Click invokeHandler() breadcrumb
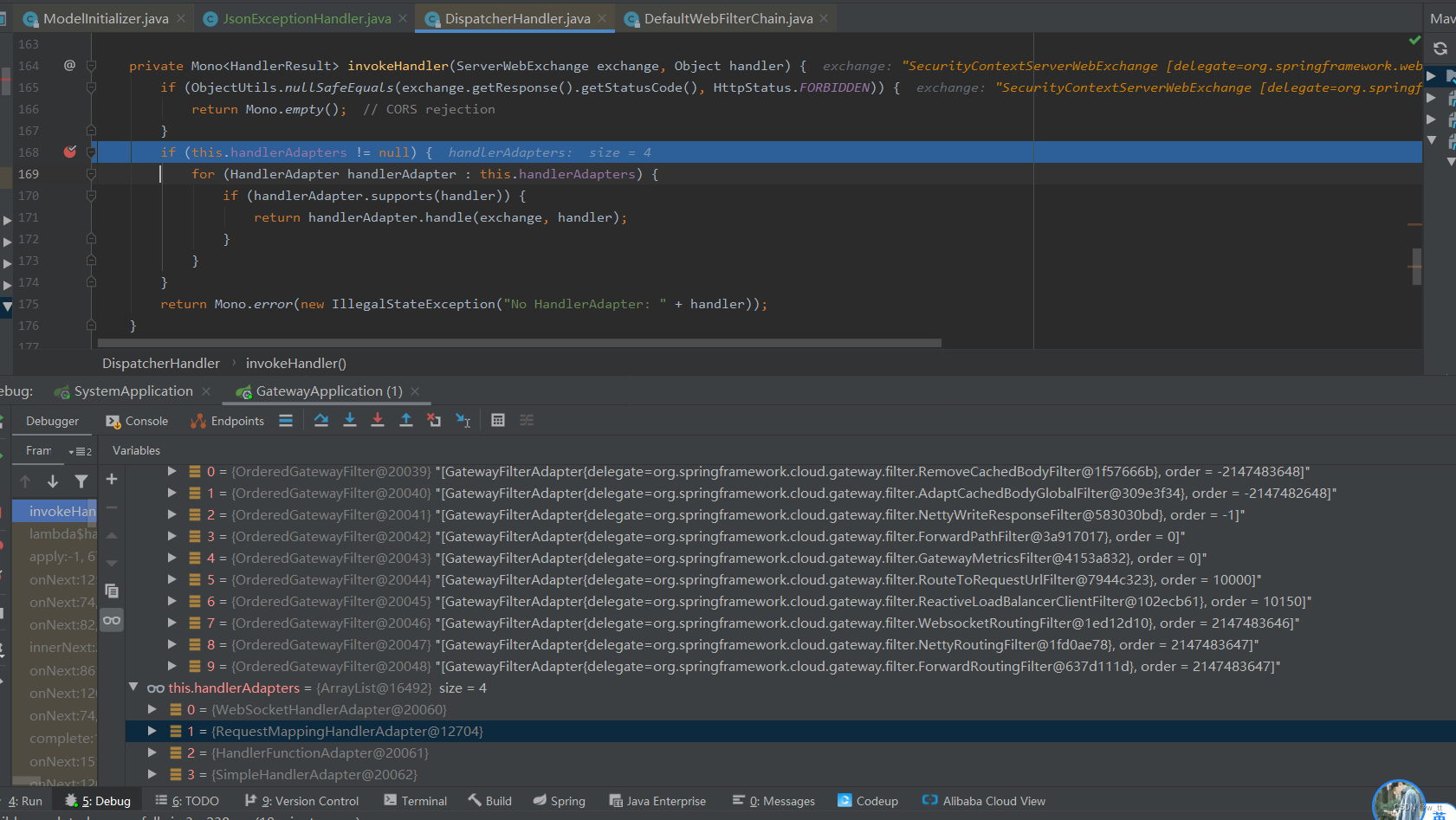 coord(296,364)
